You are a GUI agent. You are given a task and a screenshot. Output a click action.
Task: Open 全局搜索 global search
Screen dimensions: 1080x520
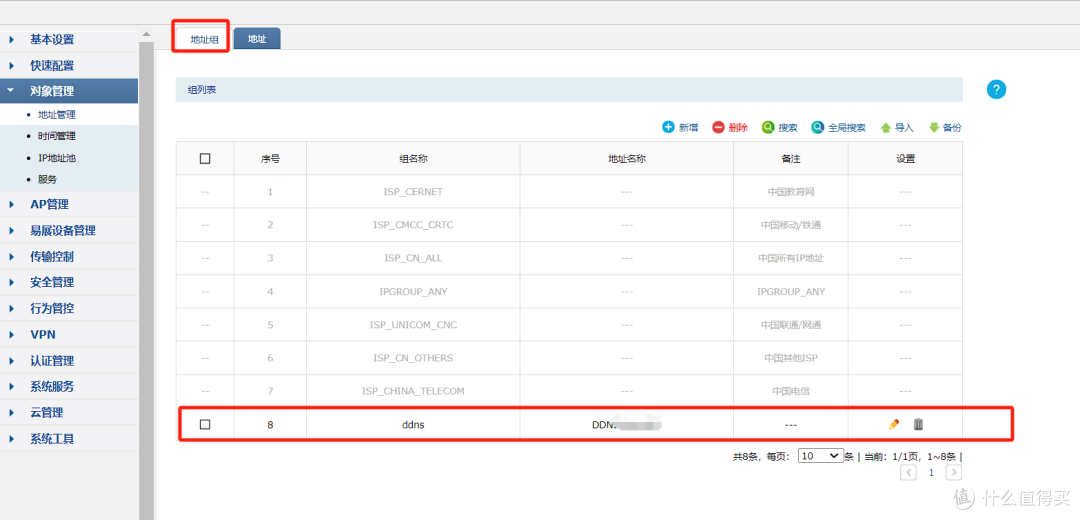click(839, 127)
